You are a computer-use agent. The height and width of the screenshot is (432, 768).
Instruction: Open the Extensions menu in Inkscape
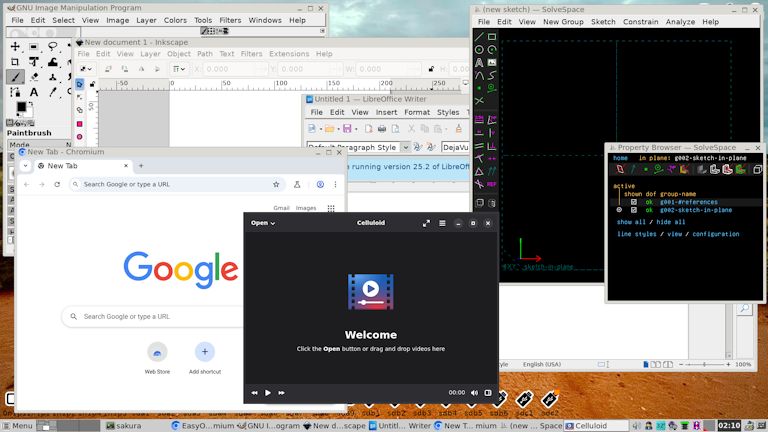tap(289, 53)
